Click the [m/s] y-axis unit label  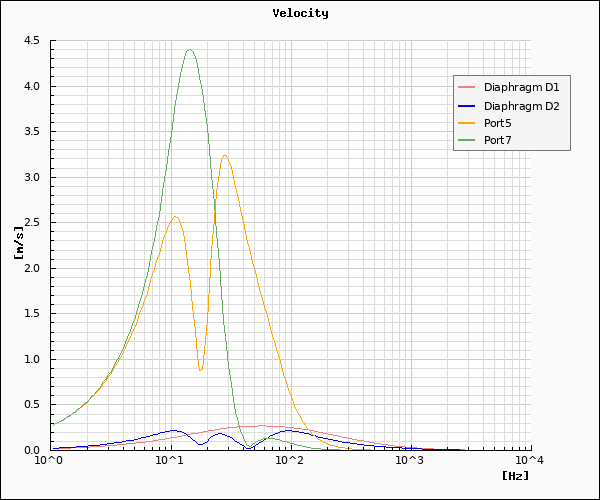[x=19, y=242]
